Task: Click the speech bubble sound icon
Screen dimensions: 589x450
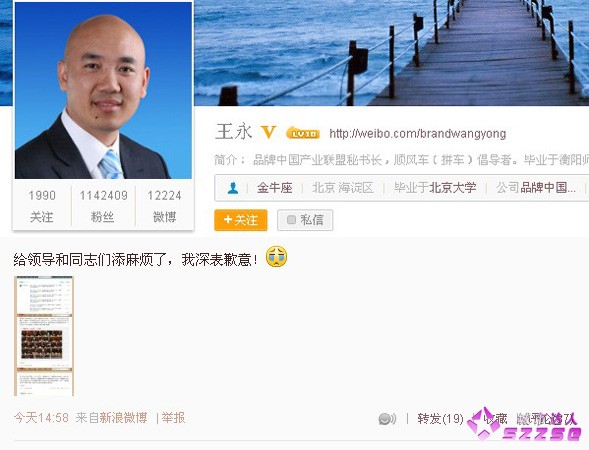Action: [x=387, y=418]
